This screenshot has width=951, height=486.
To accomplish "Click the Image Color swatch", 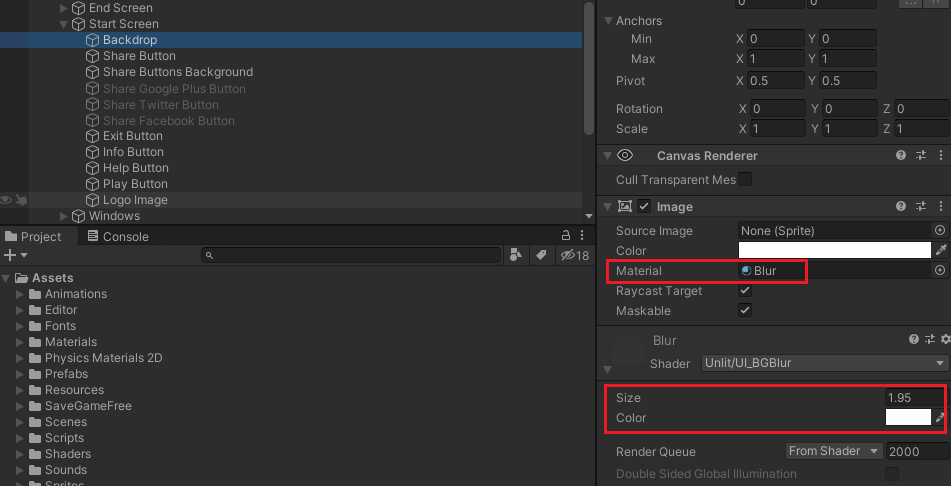I will [835, 251].
